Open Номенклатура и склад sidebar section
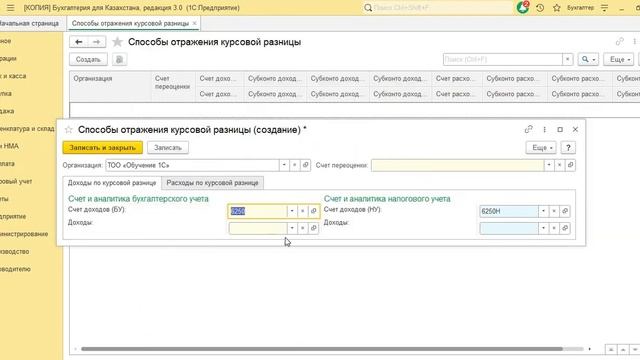Screen dimensions: 640x360 (x=27, y=129)
